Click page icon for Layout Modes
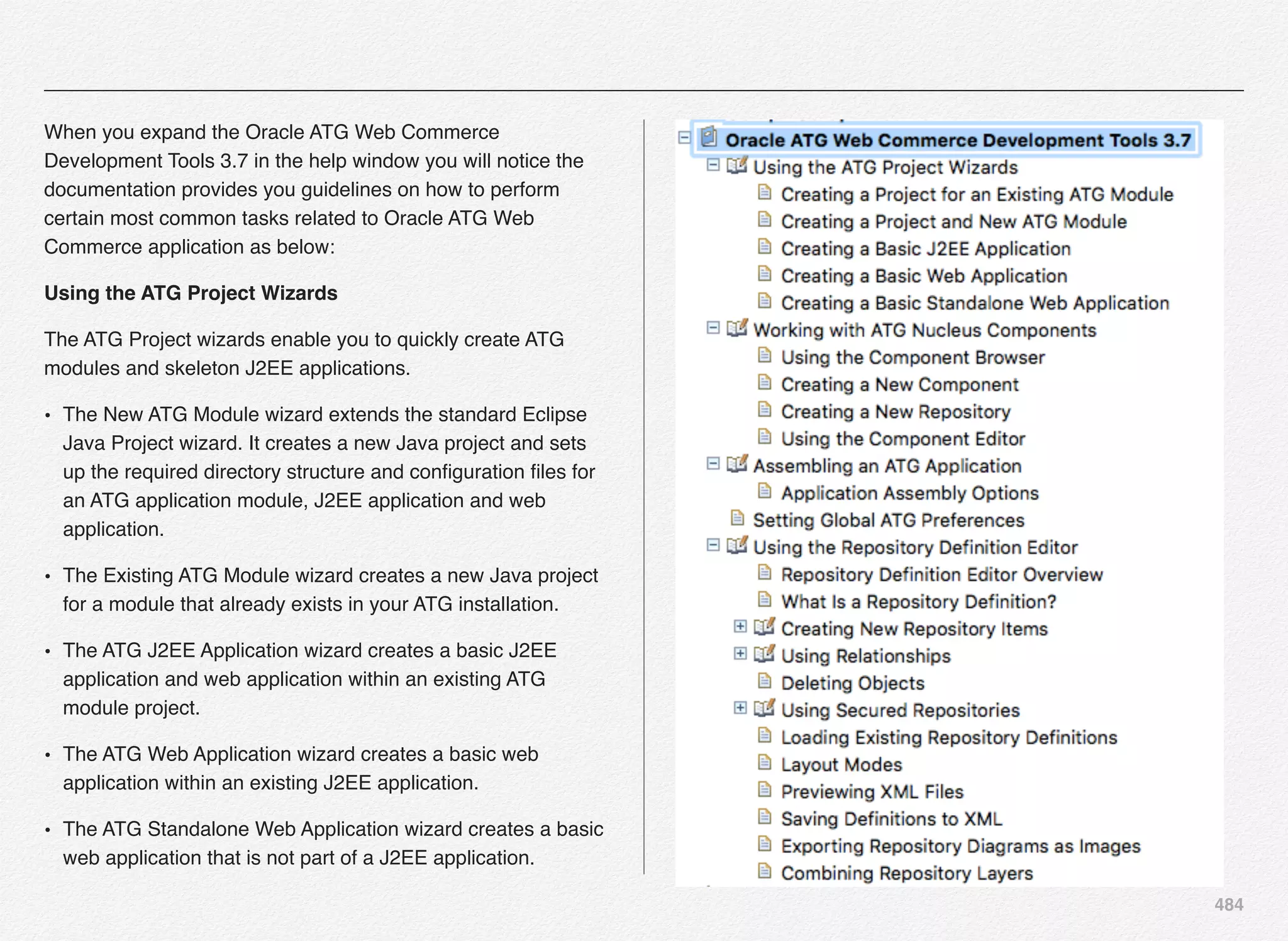This screenshot has width=1288, height=941. pyautogui.click(x=765, y=762)
